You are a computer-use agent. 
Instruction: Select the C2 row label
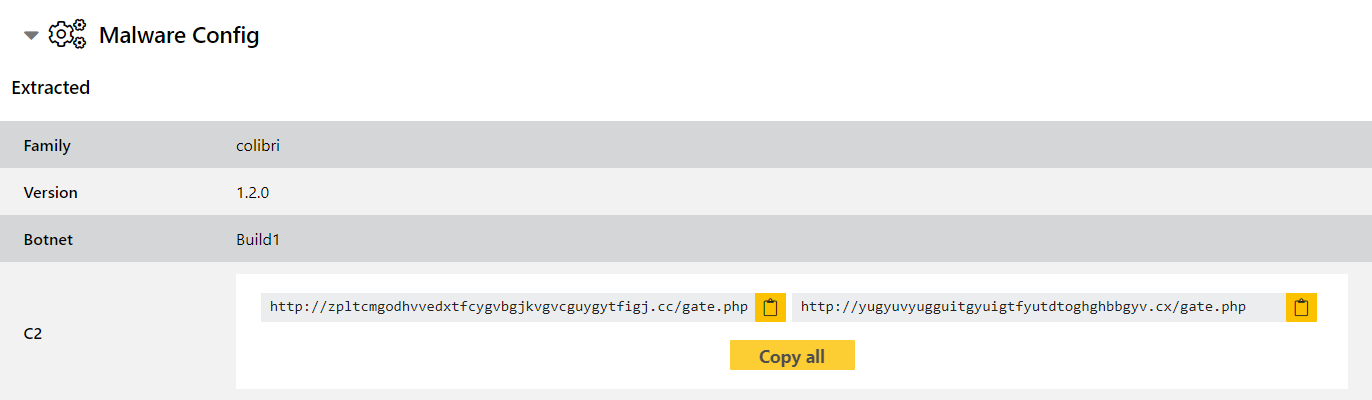[x=33, y=334]
